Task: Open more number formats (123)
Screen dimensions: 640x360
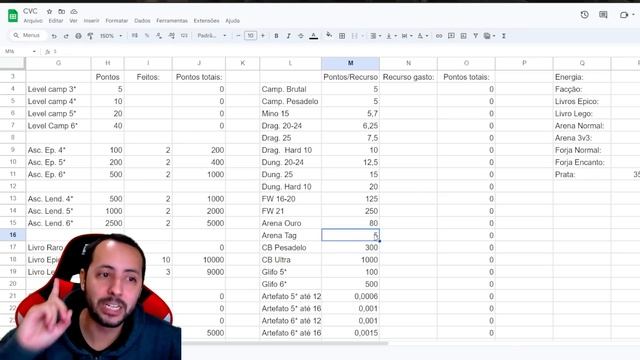Action: click(x=184, y=36)
